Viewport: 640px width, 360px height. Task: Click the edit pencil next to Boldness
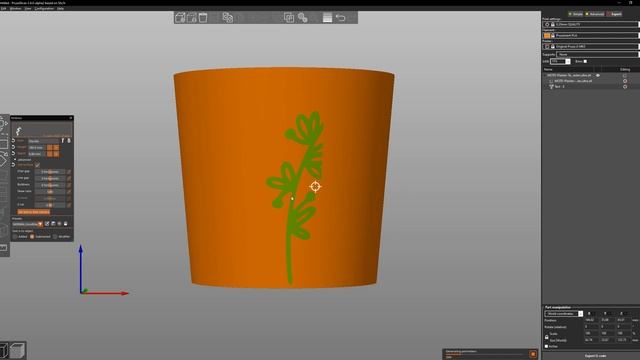pos(69,185)
